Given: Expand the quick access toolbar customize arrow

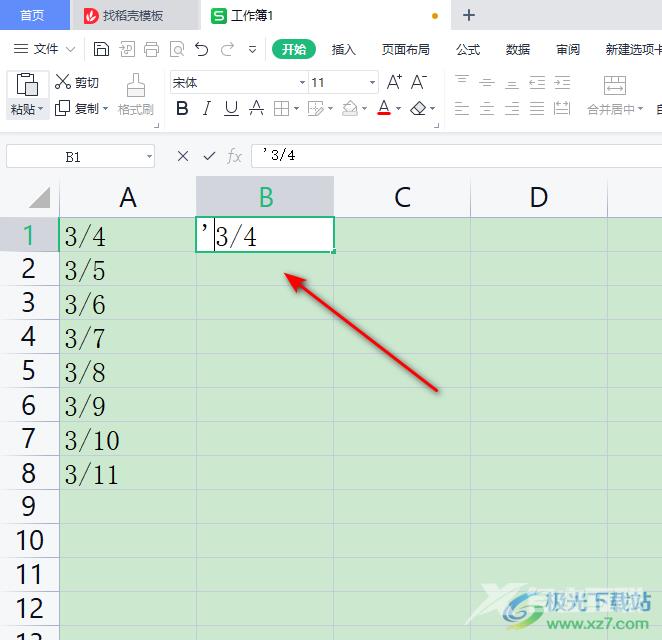Looking at the screenshot, I should pos(252,50).
